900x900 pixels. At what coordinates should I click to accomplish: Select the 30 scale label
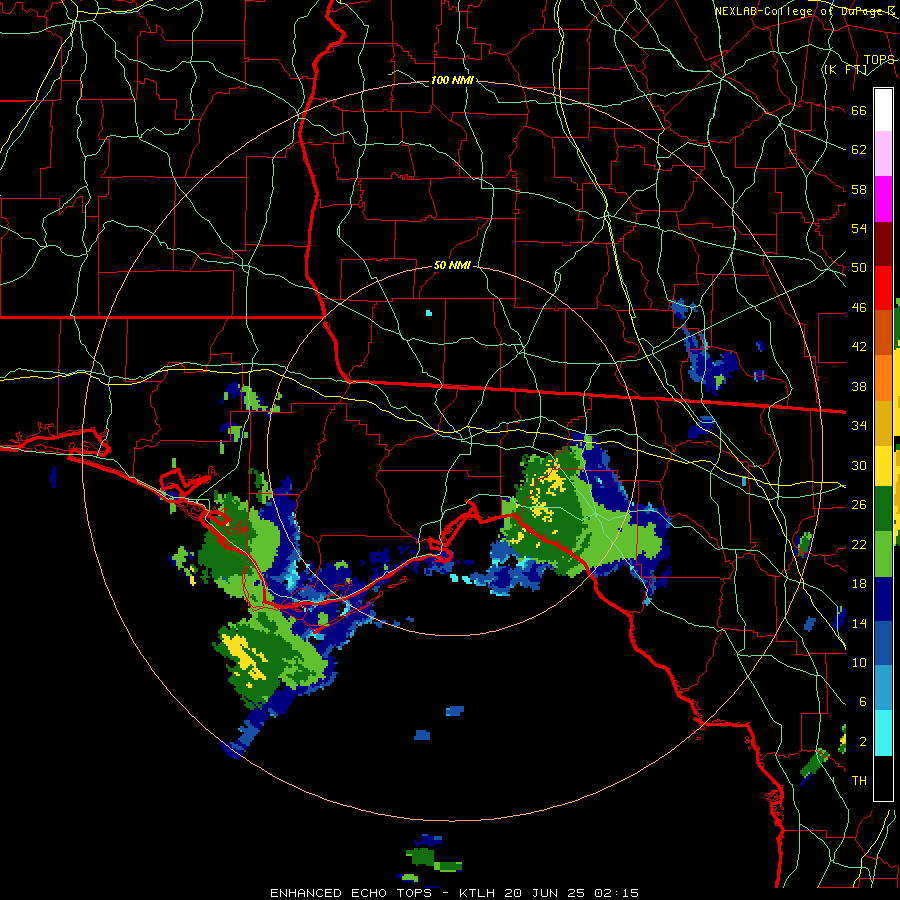click(859, 465)
